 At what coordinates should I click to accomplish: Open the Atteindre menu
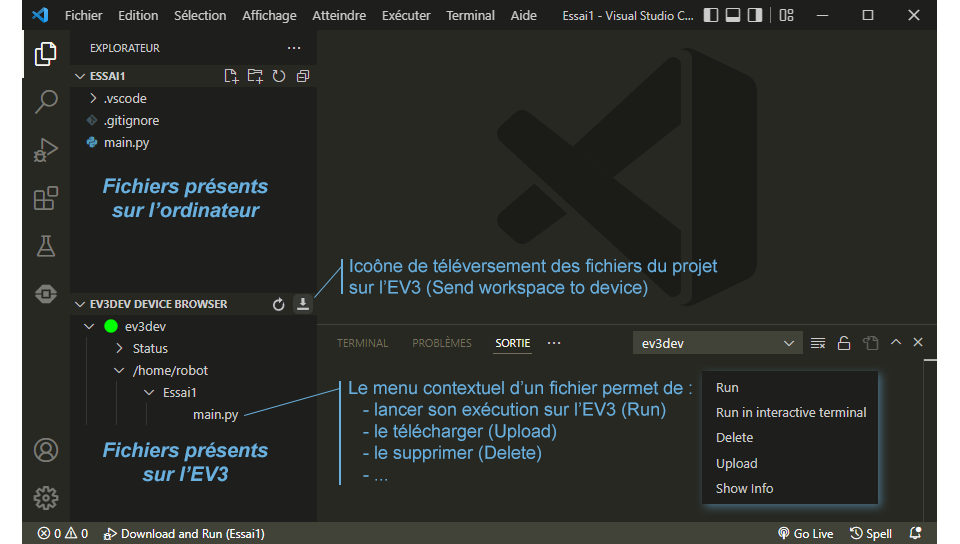(x=339, y=15)
